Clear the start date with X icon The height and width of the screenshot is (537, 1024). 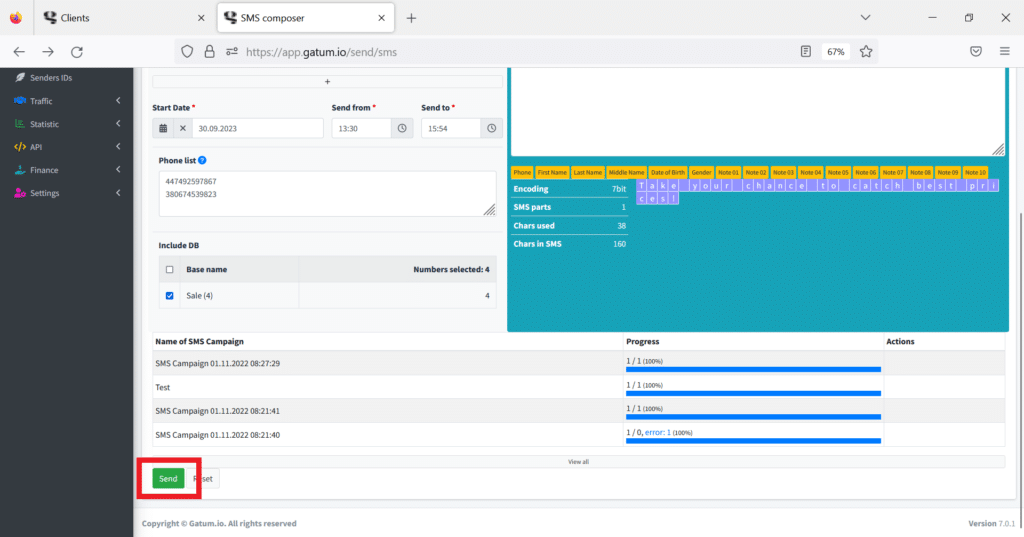click(183, 128)
